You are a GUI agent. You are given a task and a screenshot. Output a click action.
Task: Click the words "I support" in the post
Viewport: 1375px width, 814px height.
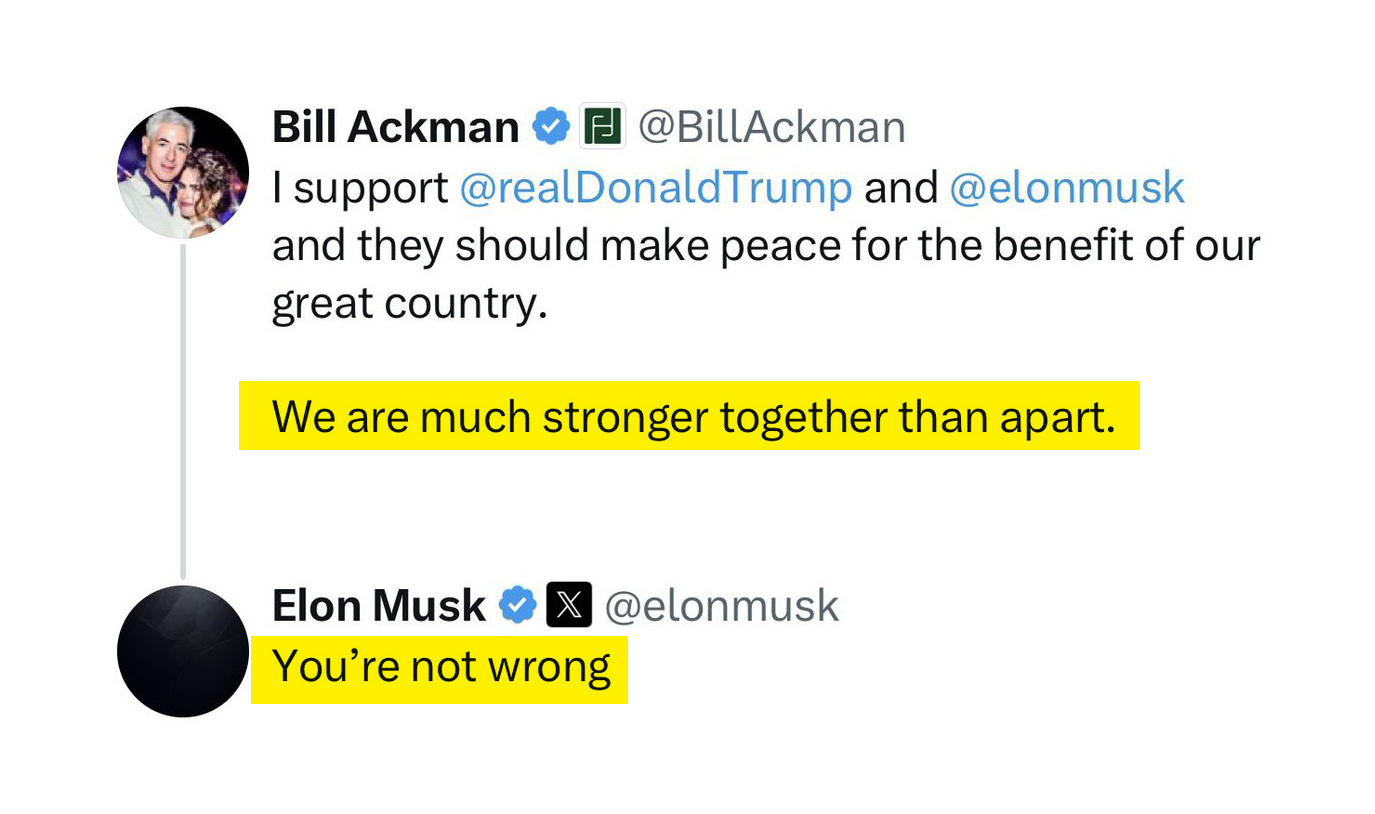coord(360,188)
